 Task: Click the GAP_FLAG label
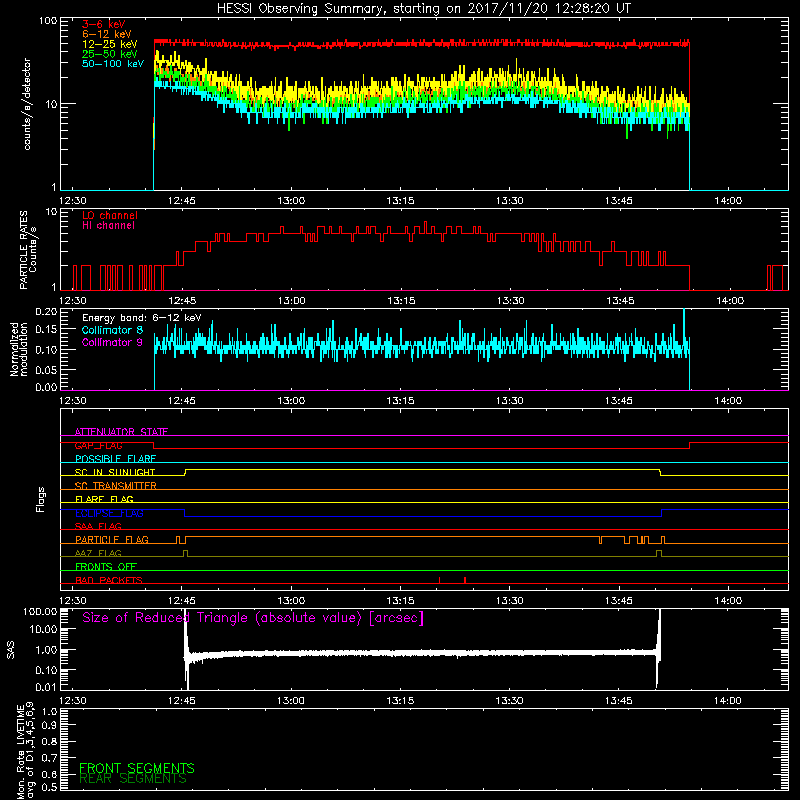[x=98, y=445]
